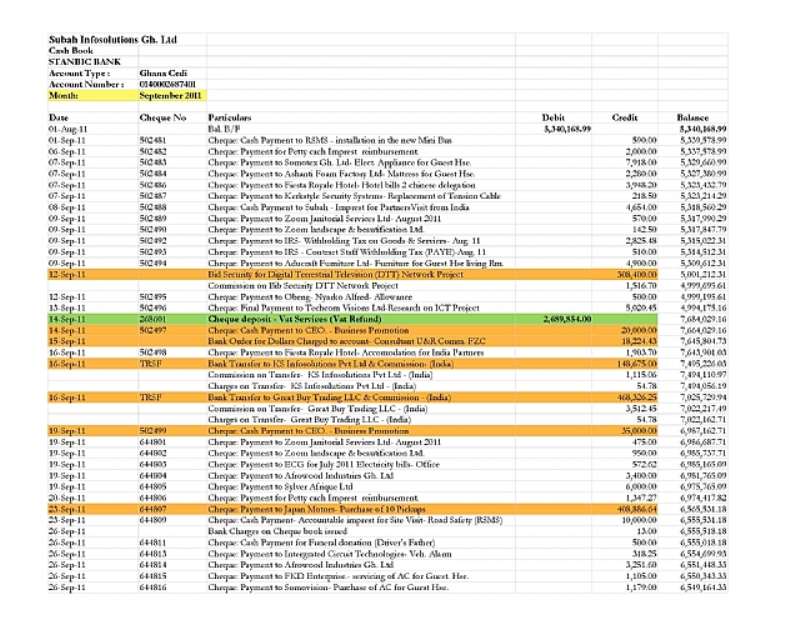Image resolution: width=800 pixels, height=619 pixels.
Task: Select the RSMS Mini Bus installation entry
Action: 330,140
